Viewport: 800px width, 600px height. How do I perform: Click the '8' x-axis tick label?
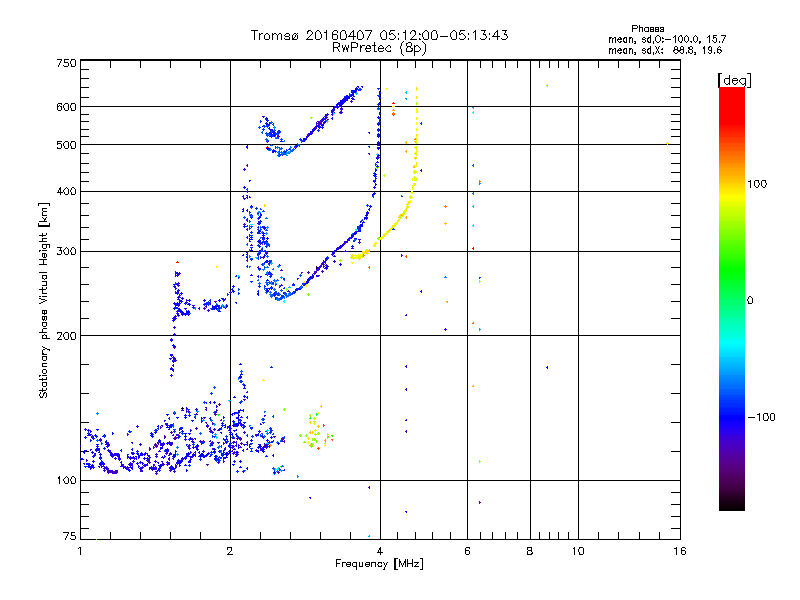tap(530, 551)
